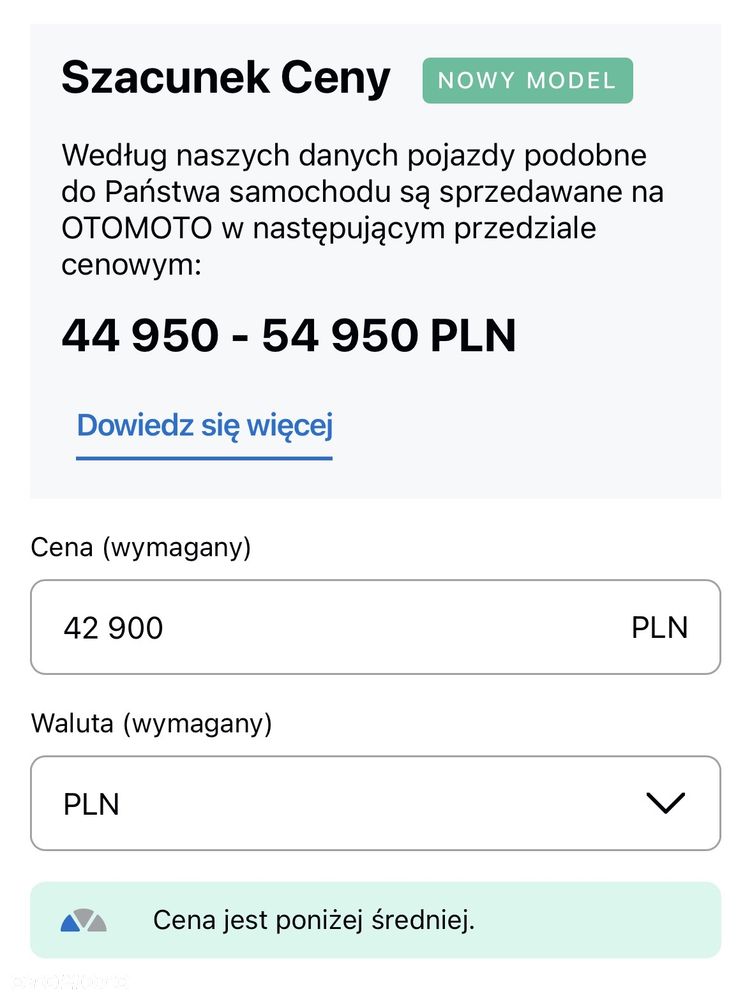This screenshot has width=752, height=1000.
Task: Click the watermark logo in bottom corner
Action: click(64, 982)
